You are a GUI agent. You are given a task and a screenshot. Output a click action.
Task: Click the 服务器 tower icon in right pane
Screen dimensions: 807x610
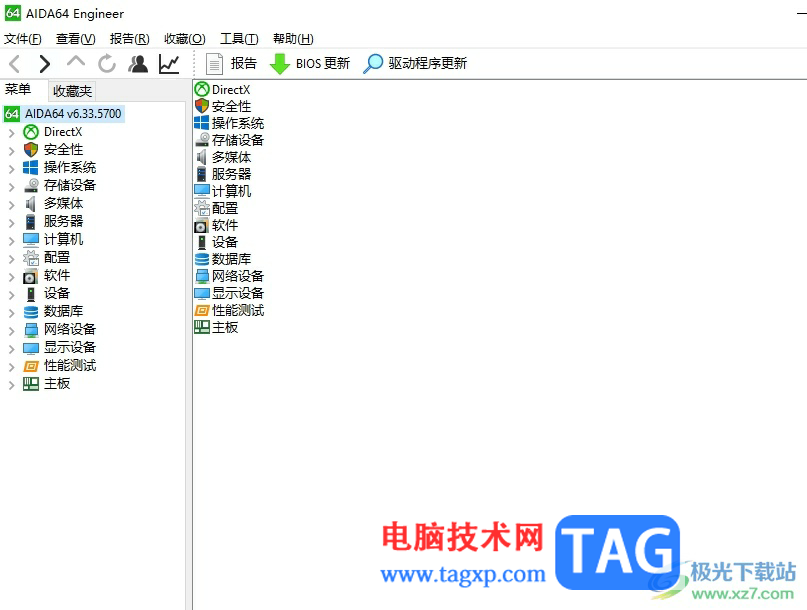click(x=202, y=174)
